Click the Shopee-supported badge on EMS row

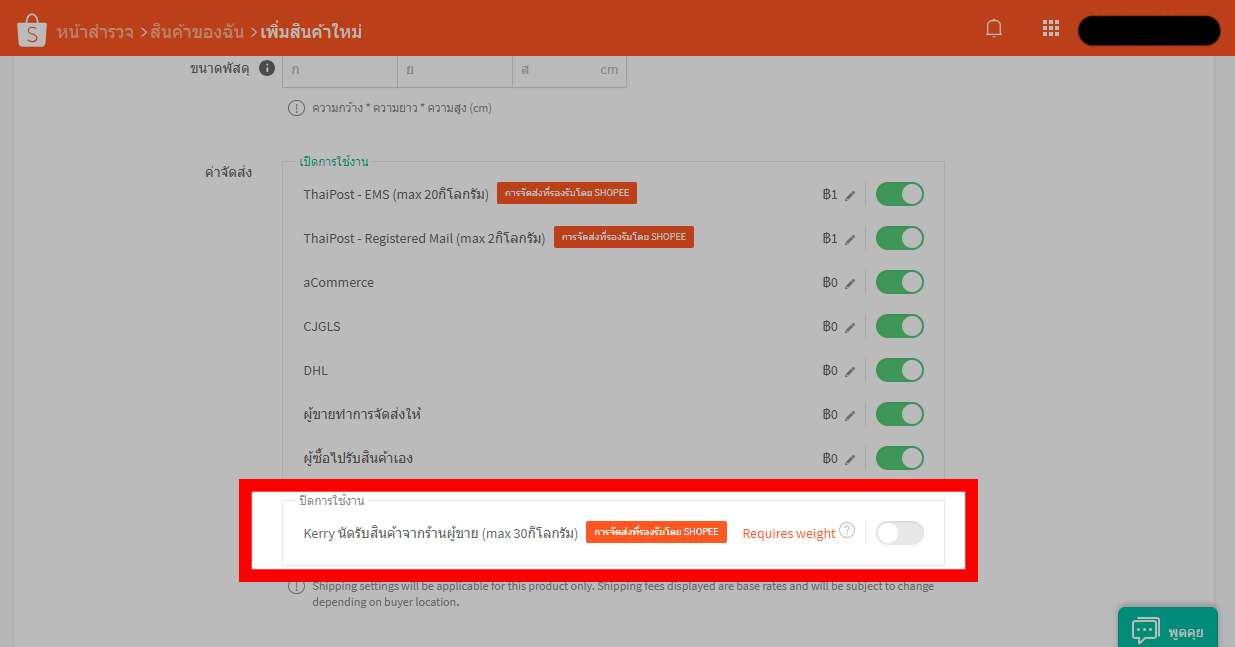point(567,193)
